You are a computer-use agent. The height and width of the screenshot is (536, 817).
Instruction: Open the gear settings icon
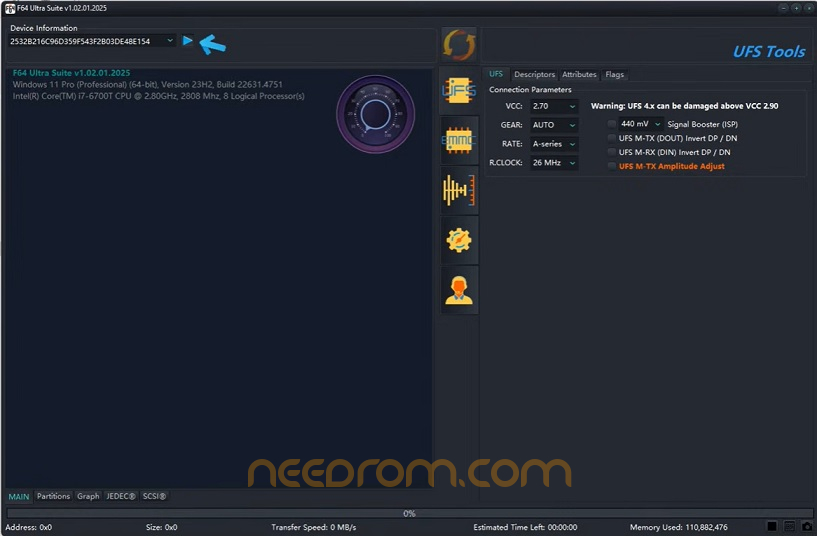pyautogui.click(x=460, y=240)
